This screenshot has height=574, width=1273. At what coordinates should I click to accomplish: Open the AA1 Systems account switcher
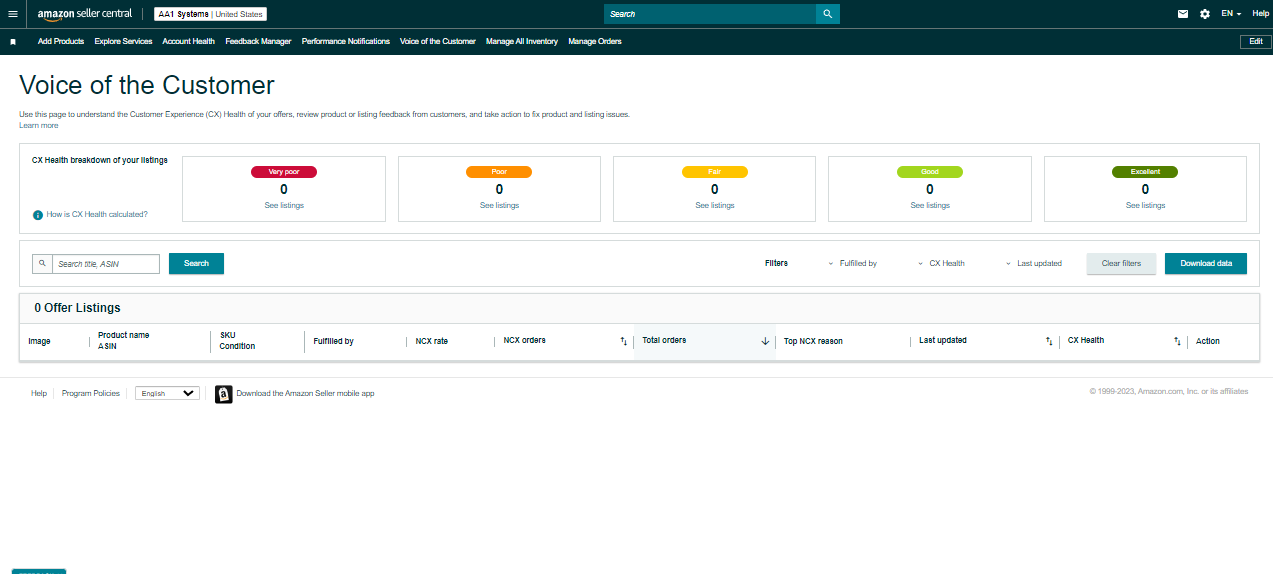(x=210, y=14)
